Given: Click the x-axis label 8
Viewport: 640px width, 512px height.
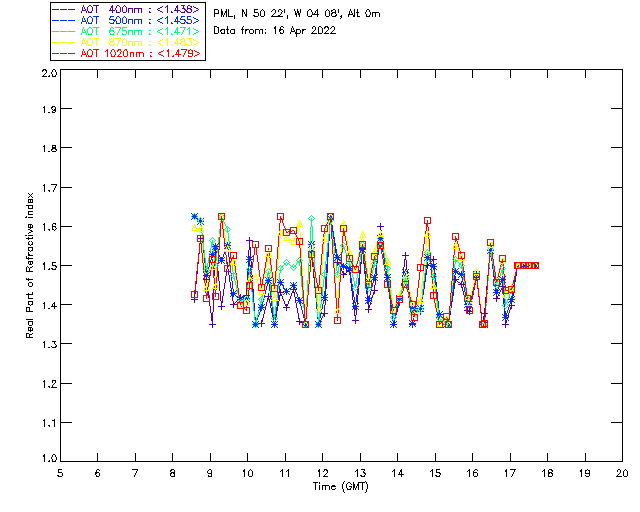Looking at the screenshot, I should [173, 473].
